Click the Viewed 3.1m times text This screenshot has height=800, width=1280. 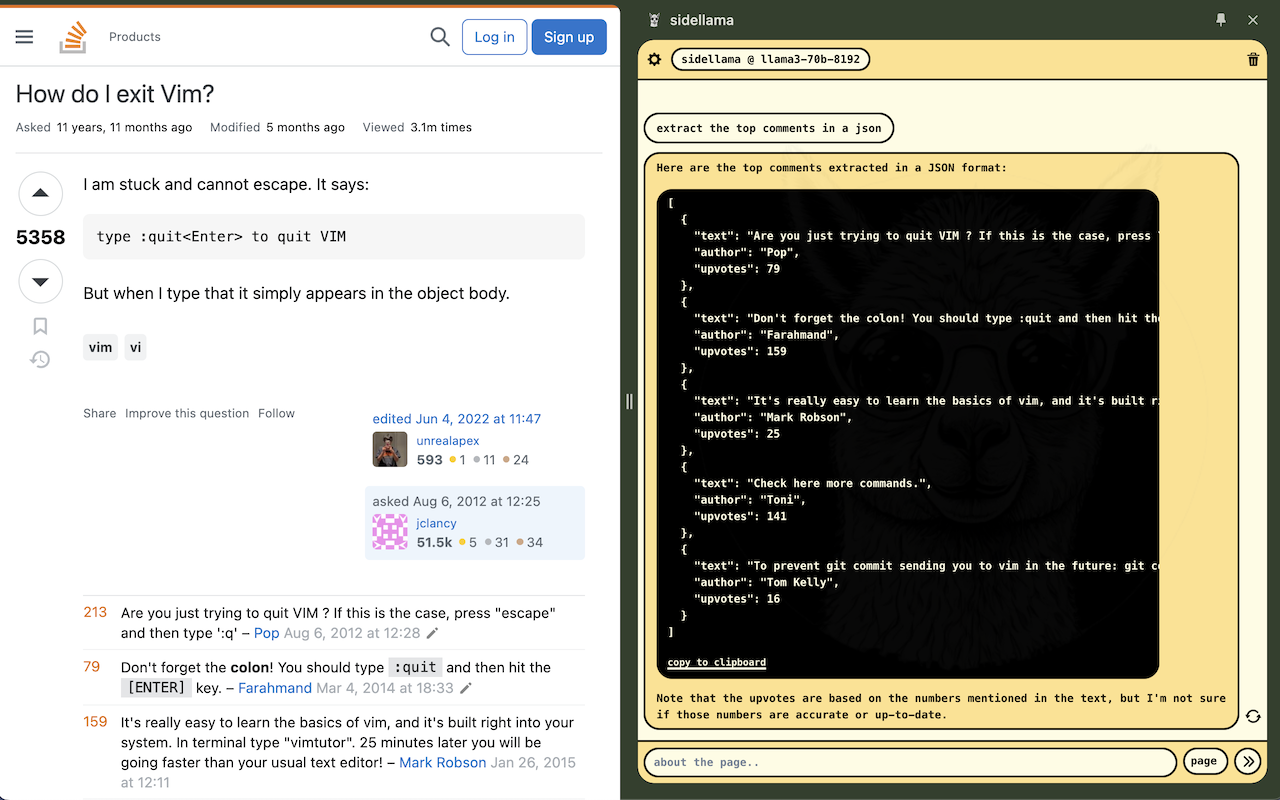click(417, 127)
